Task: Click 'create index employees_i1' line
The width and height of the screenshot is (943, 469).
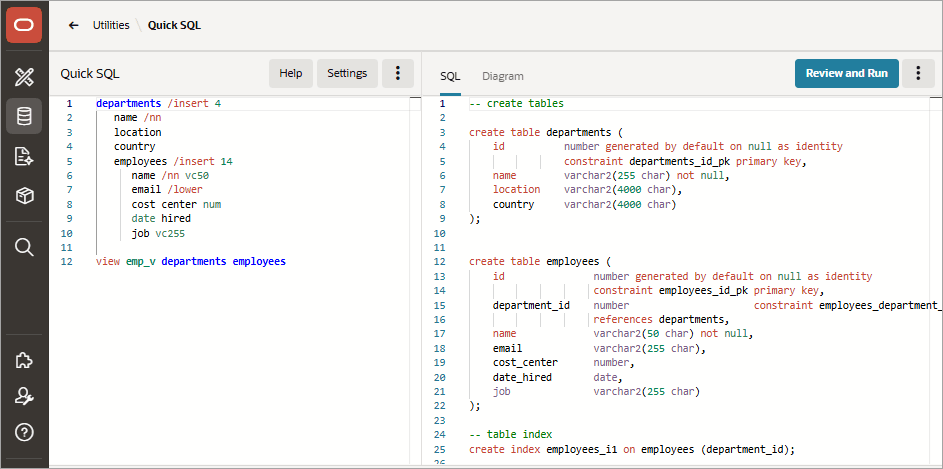Action: click(x=632, y=449)
